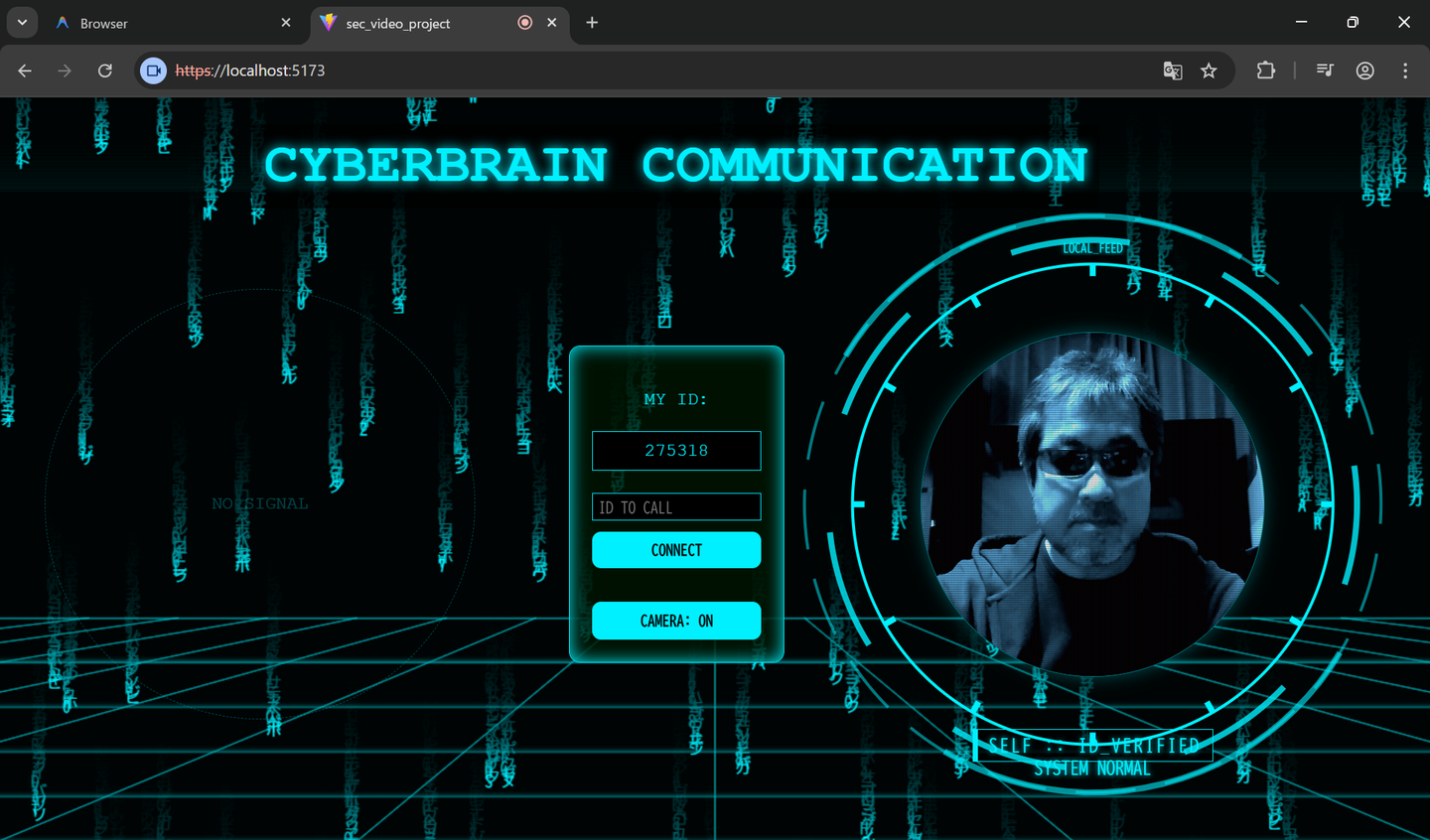Click the ID TO CALL input field
The width and height of the screenshot is (1430, 840).
click(676, 507)
